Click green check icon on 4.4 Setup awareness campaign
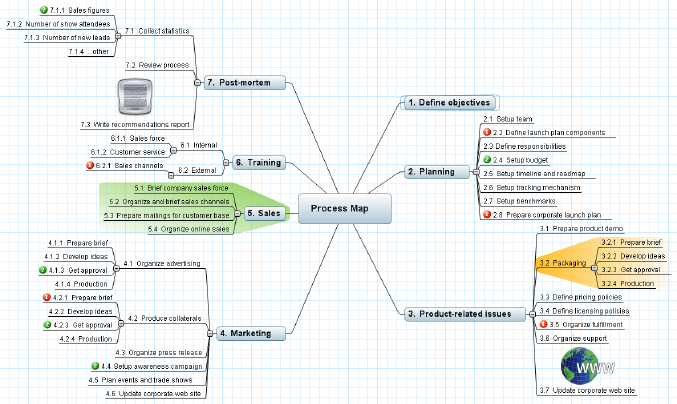 tap(95, 366)
